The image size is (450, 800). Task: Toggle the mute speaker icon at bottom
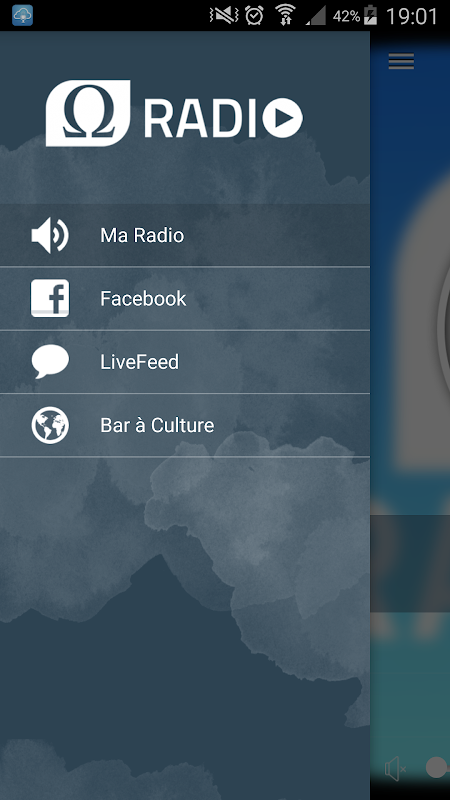[395, 769]
